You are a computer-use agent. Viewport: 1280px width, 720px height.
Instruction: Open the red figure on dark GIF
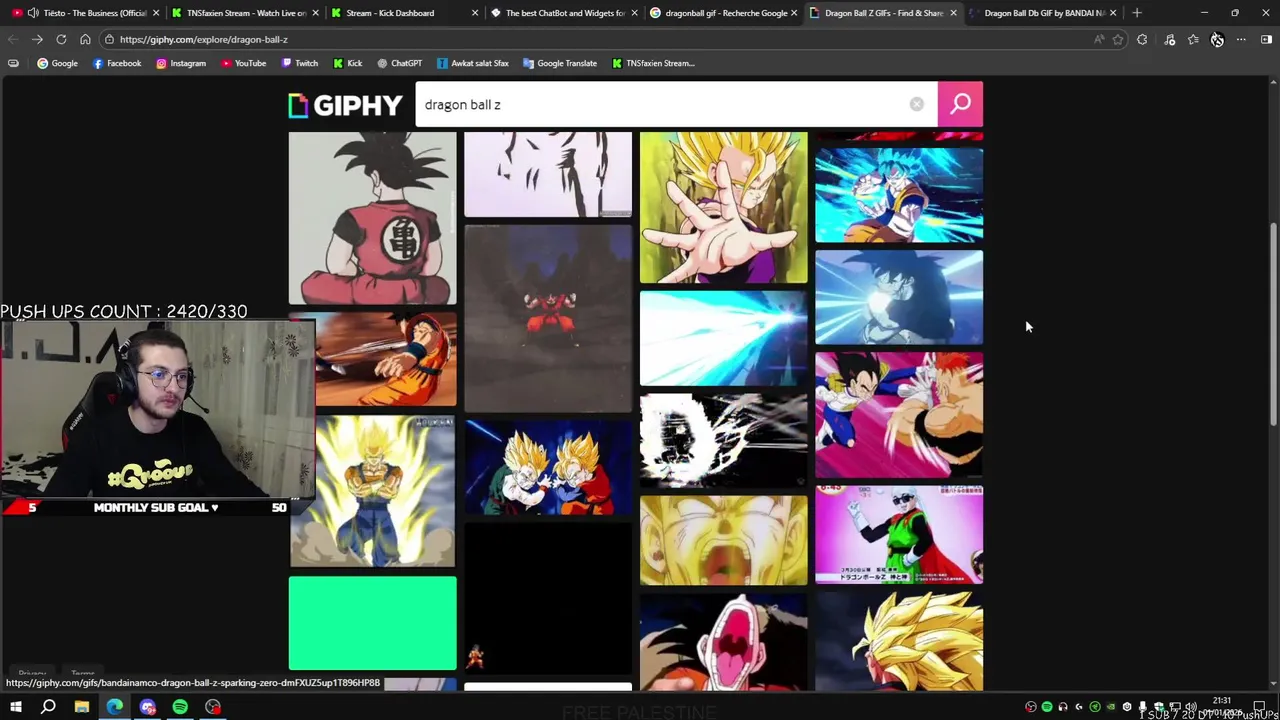(x=548, y=318)
